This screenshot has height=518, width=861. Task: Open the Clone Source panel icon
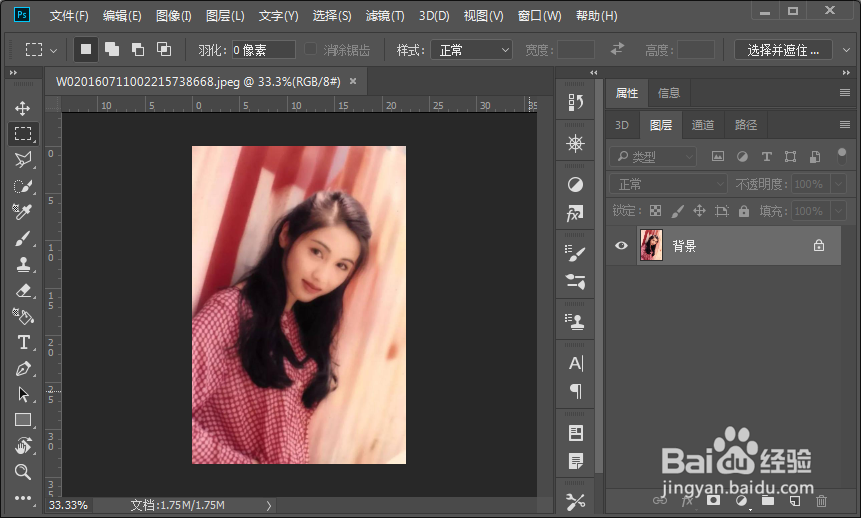[x=575, y=321]
